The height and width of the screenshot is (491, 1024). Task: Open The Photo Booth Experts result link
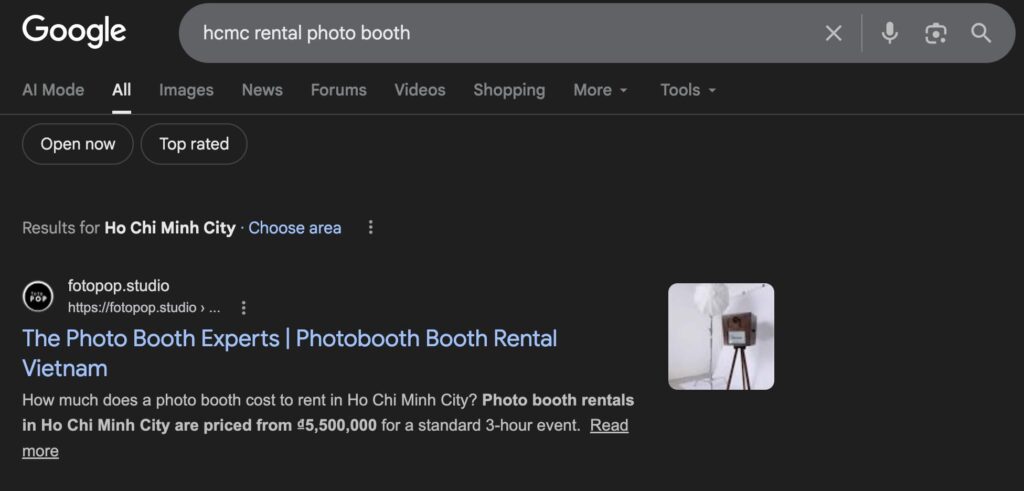pos(289,339)
